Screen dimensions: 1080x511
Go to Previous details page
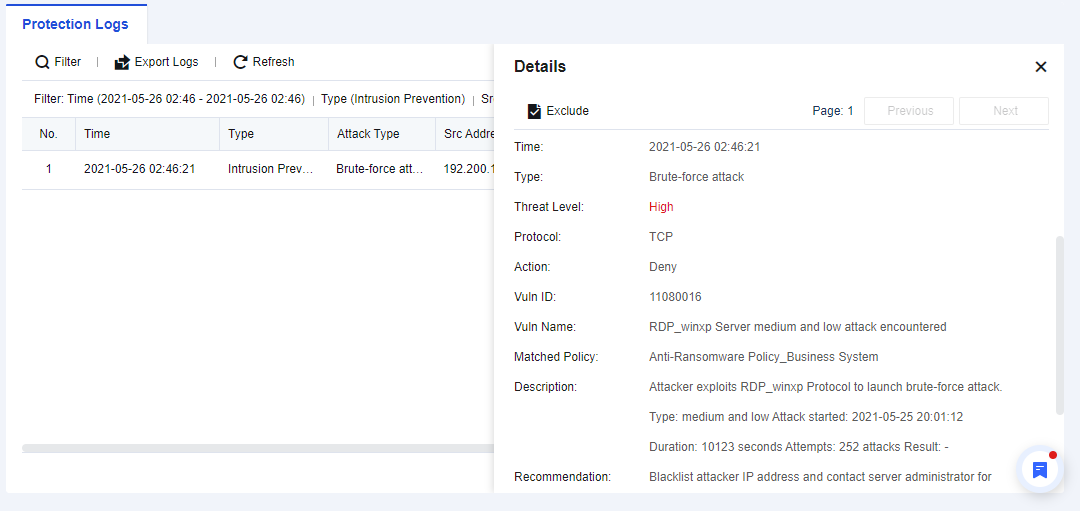pos(909,111)
